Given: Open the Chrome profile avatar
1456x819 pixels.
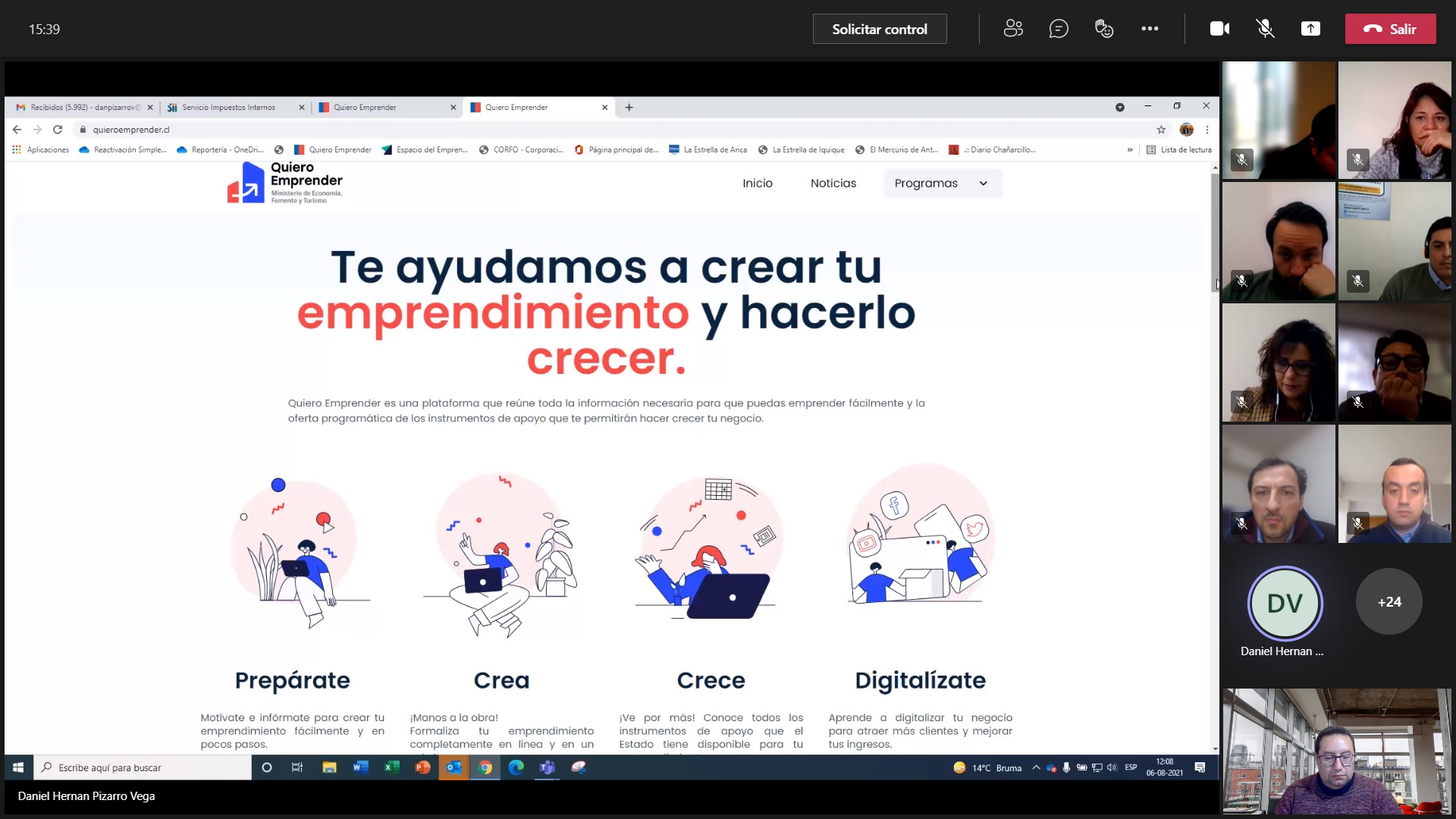Looking at the screenshot, I should (1187, 130).
